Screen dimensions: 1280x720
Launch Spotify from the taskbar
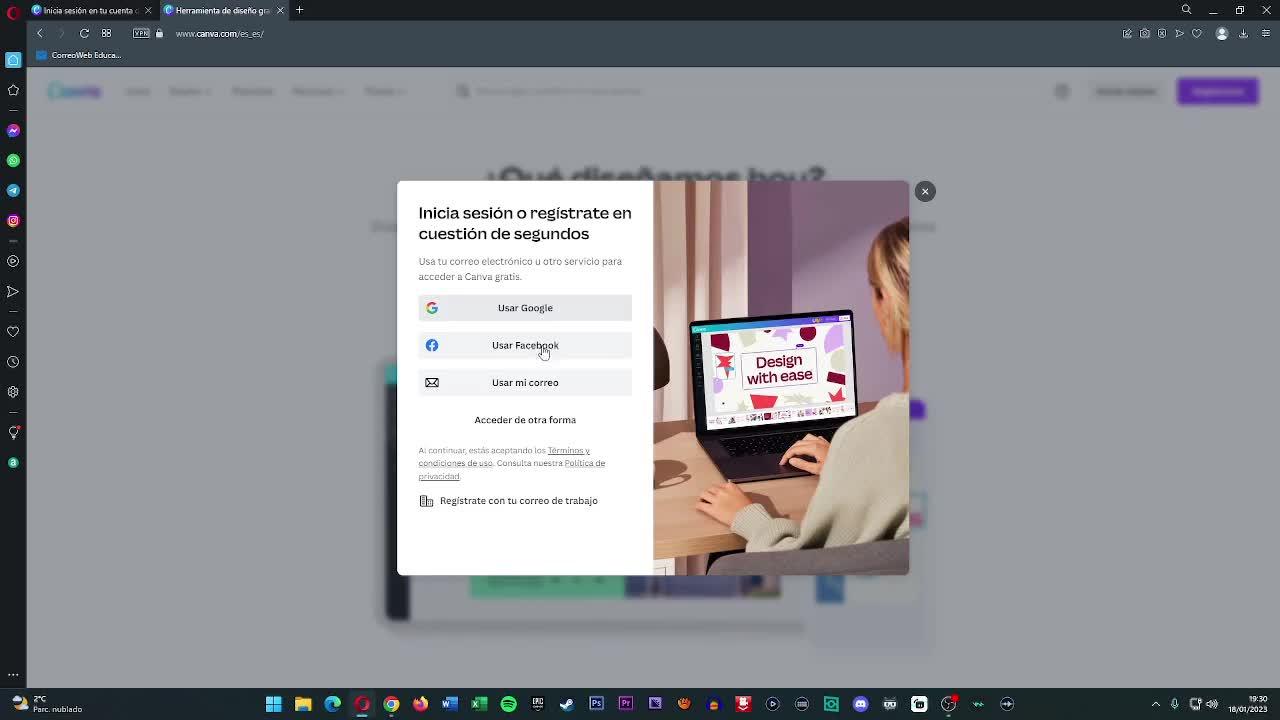pyautogui.click(x=508, y=704)
